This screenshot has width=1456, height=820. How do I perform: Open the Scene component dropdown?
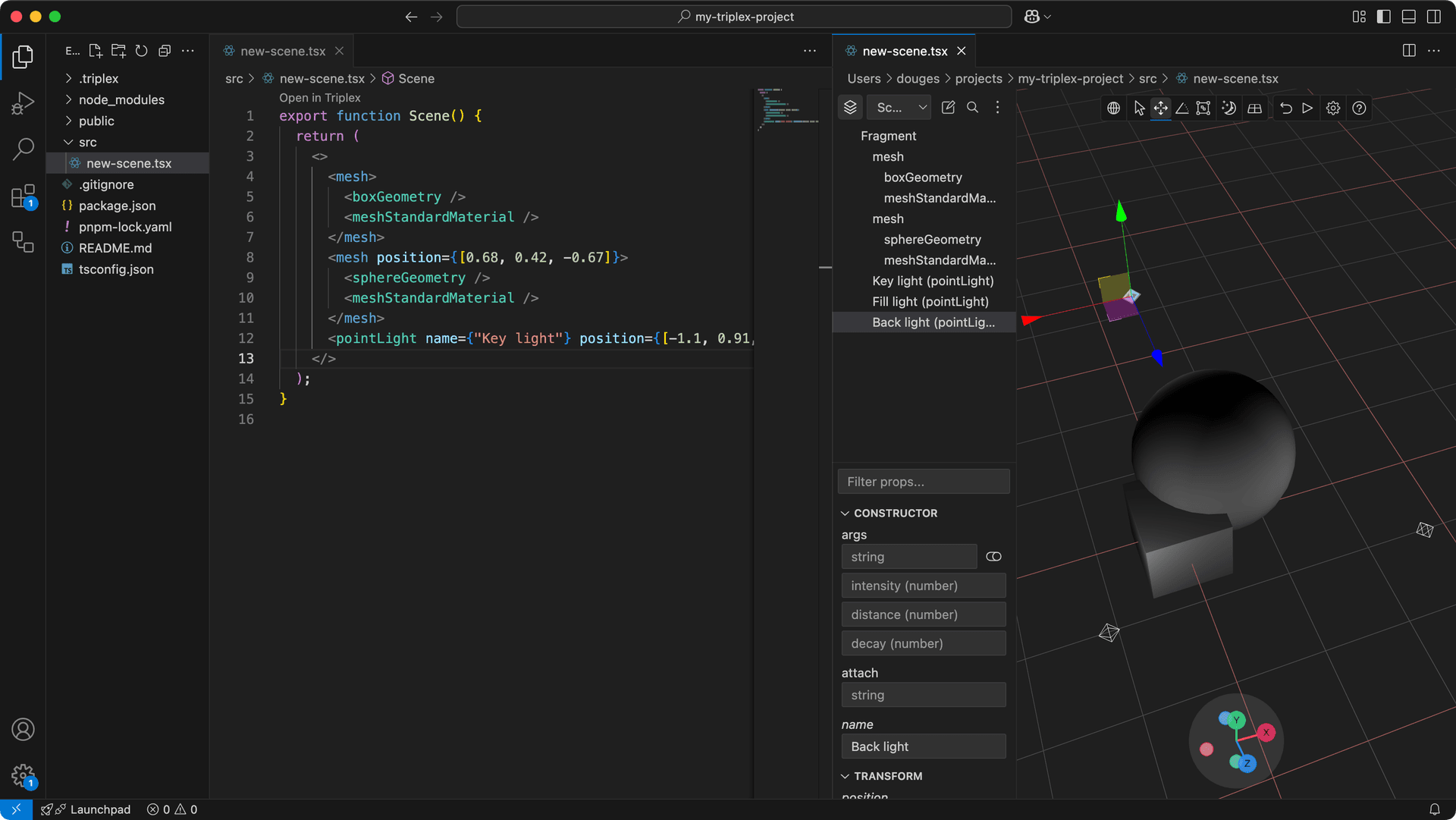[900, 108]
